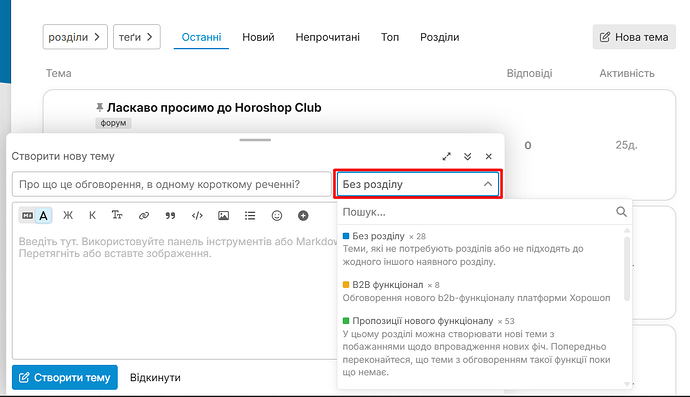Open the теґи filter dropdown
The image size is (690, 397).
click(x=136, y=37)
